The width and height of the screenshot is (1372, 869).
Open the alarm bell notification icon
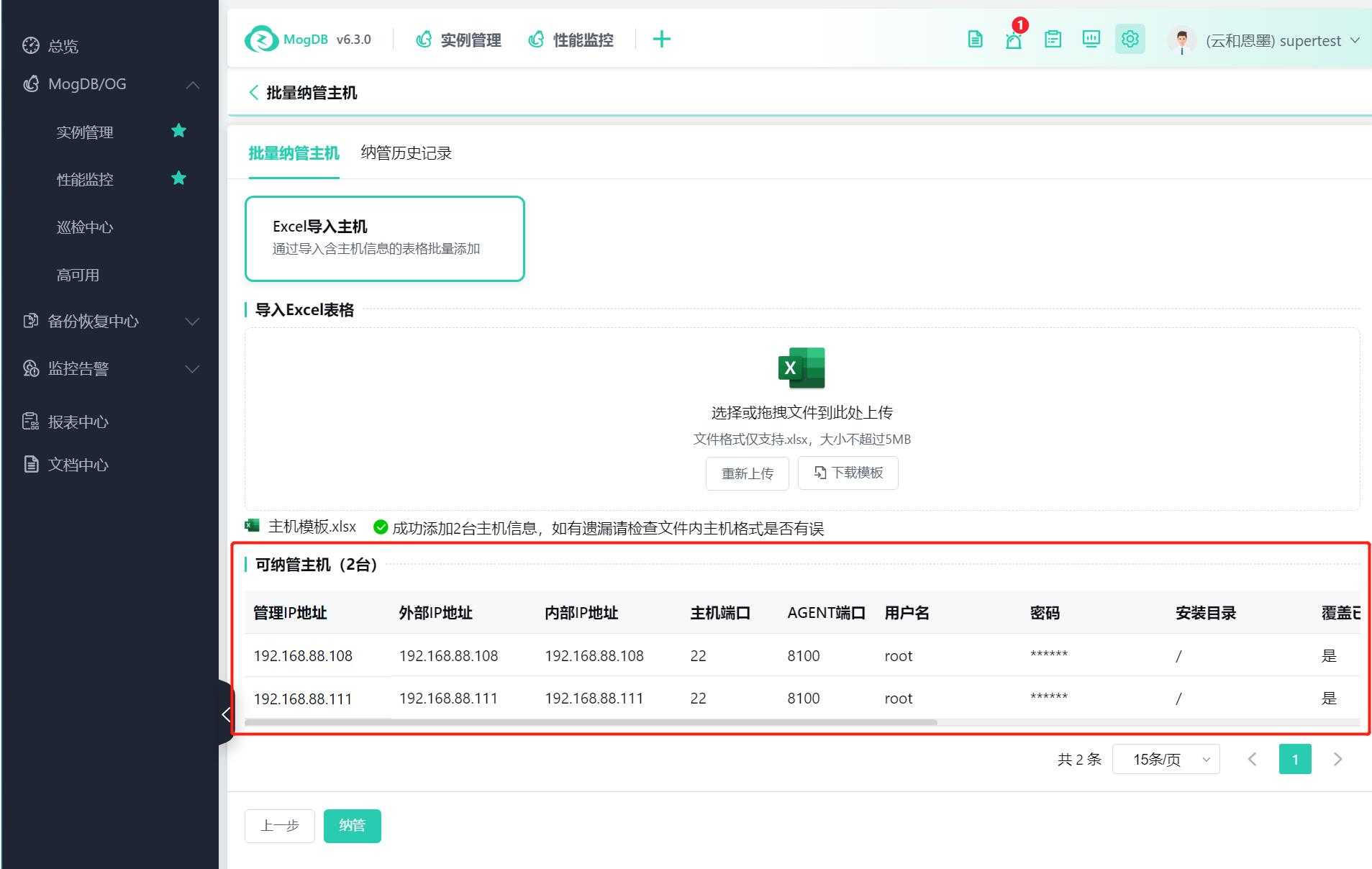[x=1014, y=40]
